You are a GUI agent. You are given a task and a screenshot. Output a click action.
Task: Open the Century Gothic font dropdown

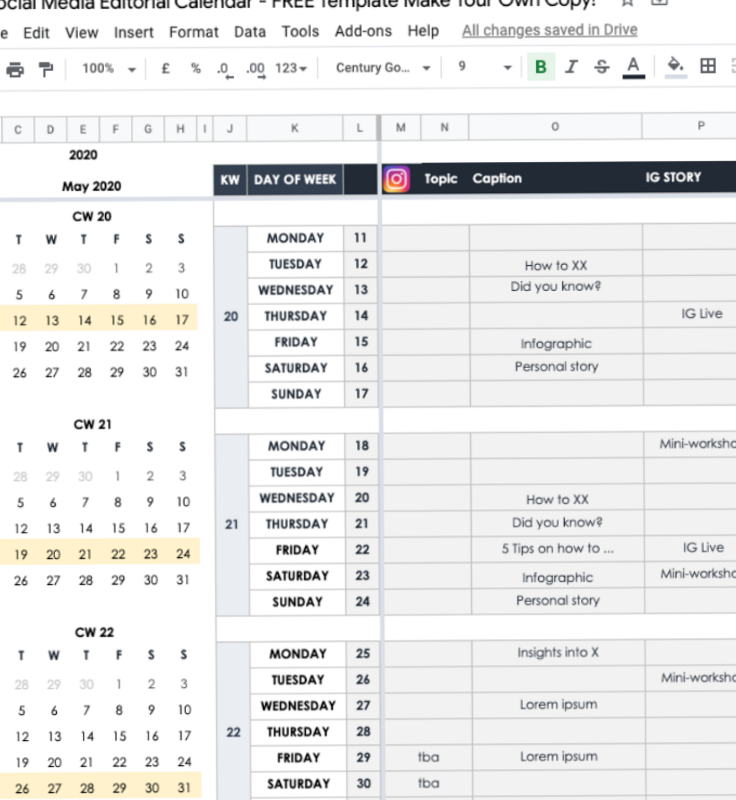[x=383, y=68]
